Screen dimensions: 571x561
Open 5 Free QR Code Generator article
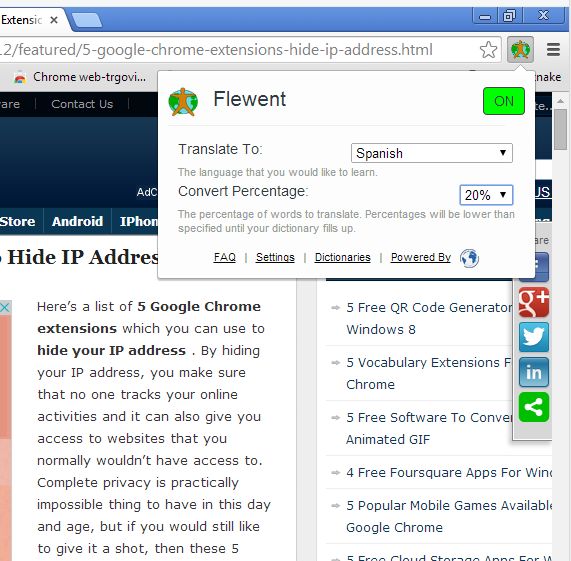point(429,319)
